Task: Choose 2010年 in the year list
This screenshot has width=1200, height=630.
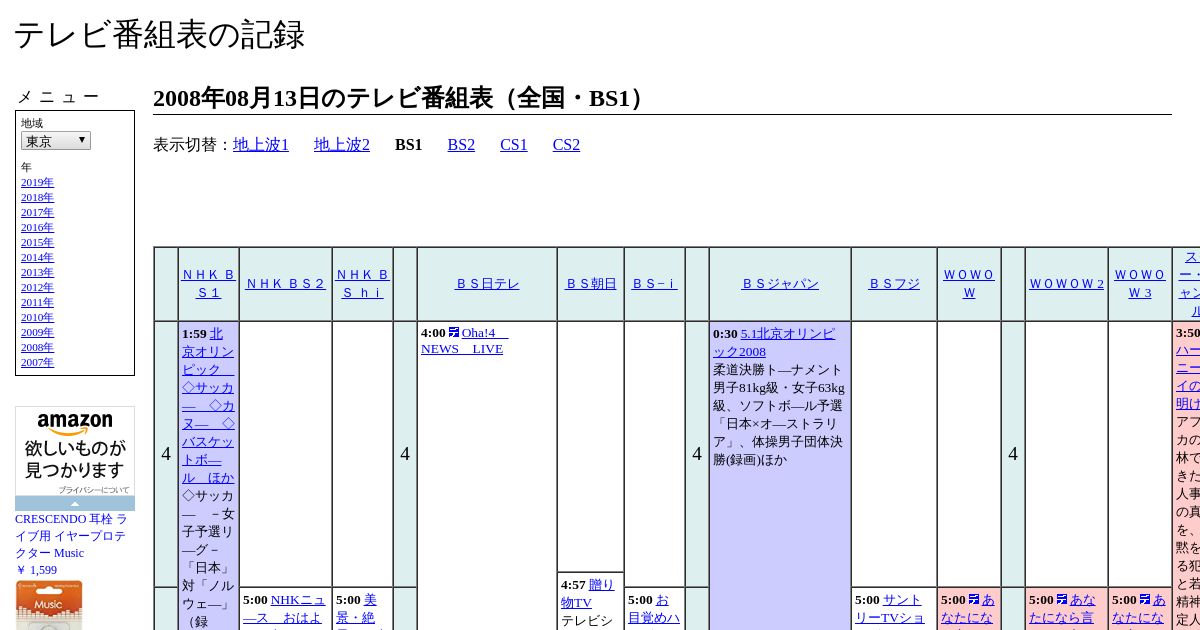Action: pos(37,318)
